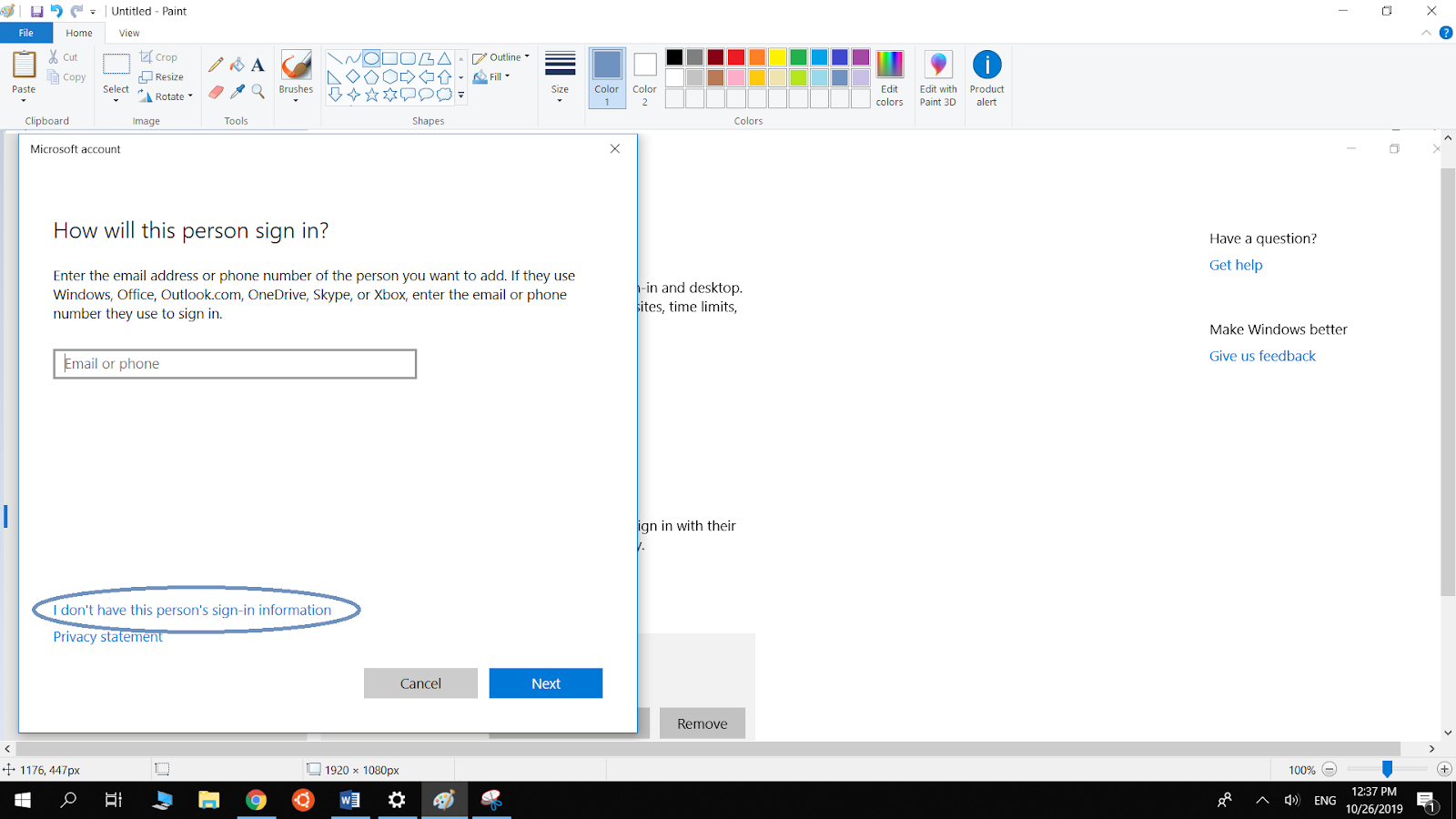The width and height of the screenshot is (1456, 819).
Task: Select the Pencil tool
Action: click(216, 65)
